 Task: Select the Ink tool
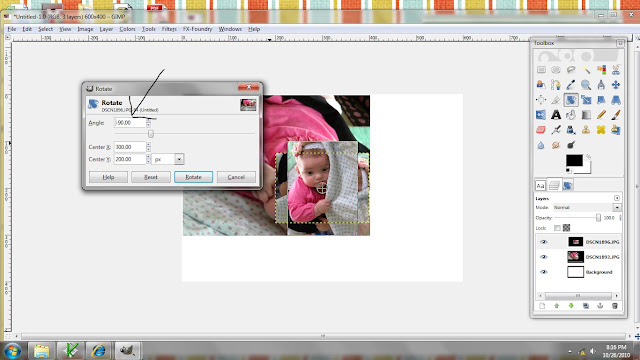(x=571, y=130)
